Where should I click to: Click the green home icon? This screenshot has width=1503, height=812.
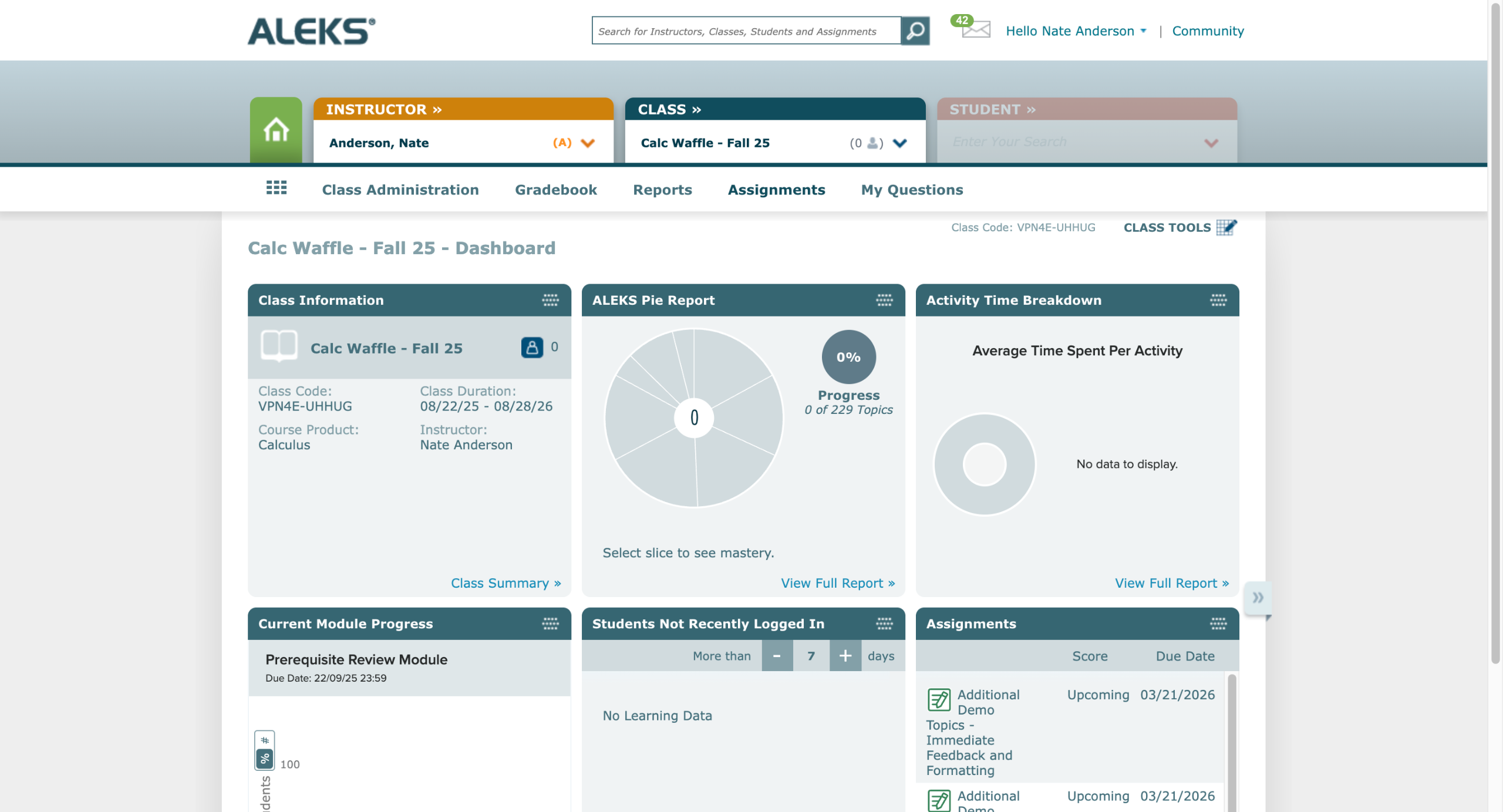click(x=275, y=130)
